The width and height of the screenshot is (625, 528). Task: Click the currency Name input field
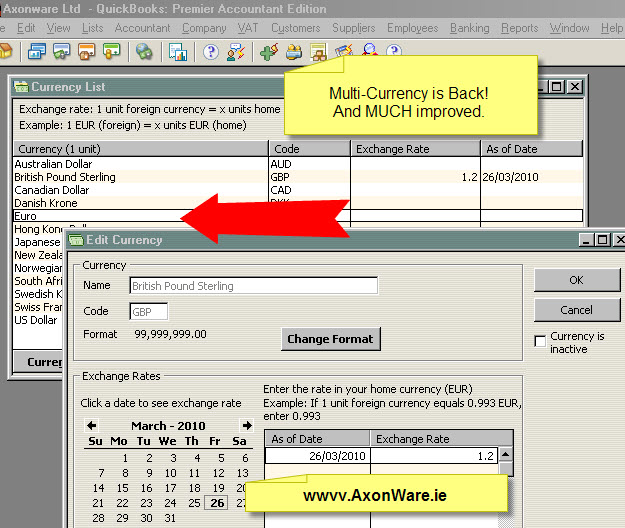(254, 286)
